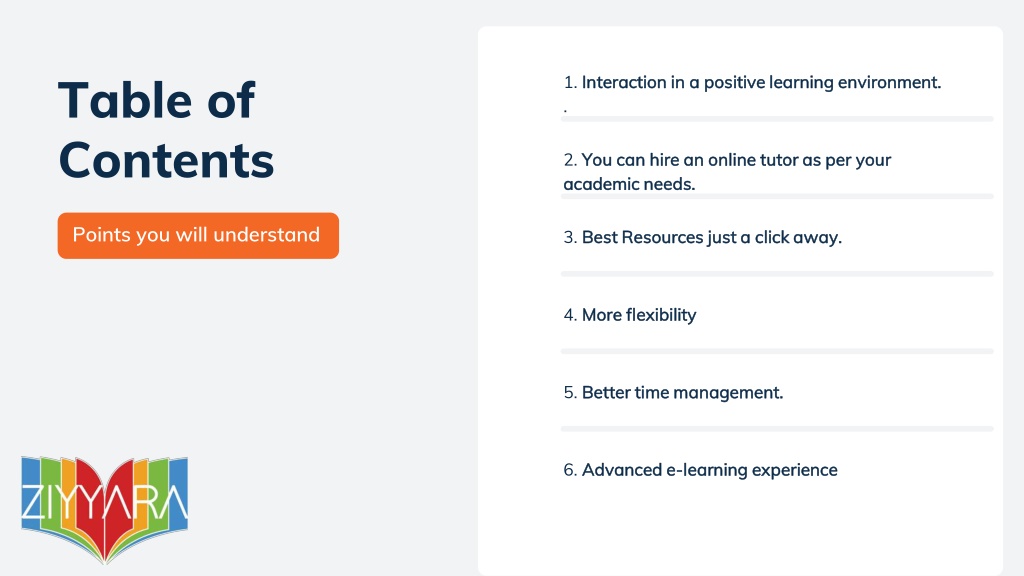Viewport: 1024px width, 576px height.
Task: Click the letter 'Z' in the Ziyyara logo
Action: pyautogui.click(x=29, y=502)
